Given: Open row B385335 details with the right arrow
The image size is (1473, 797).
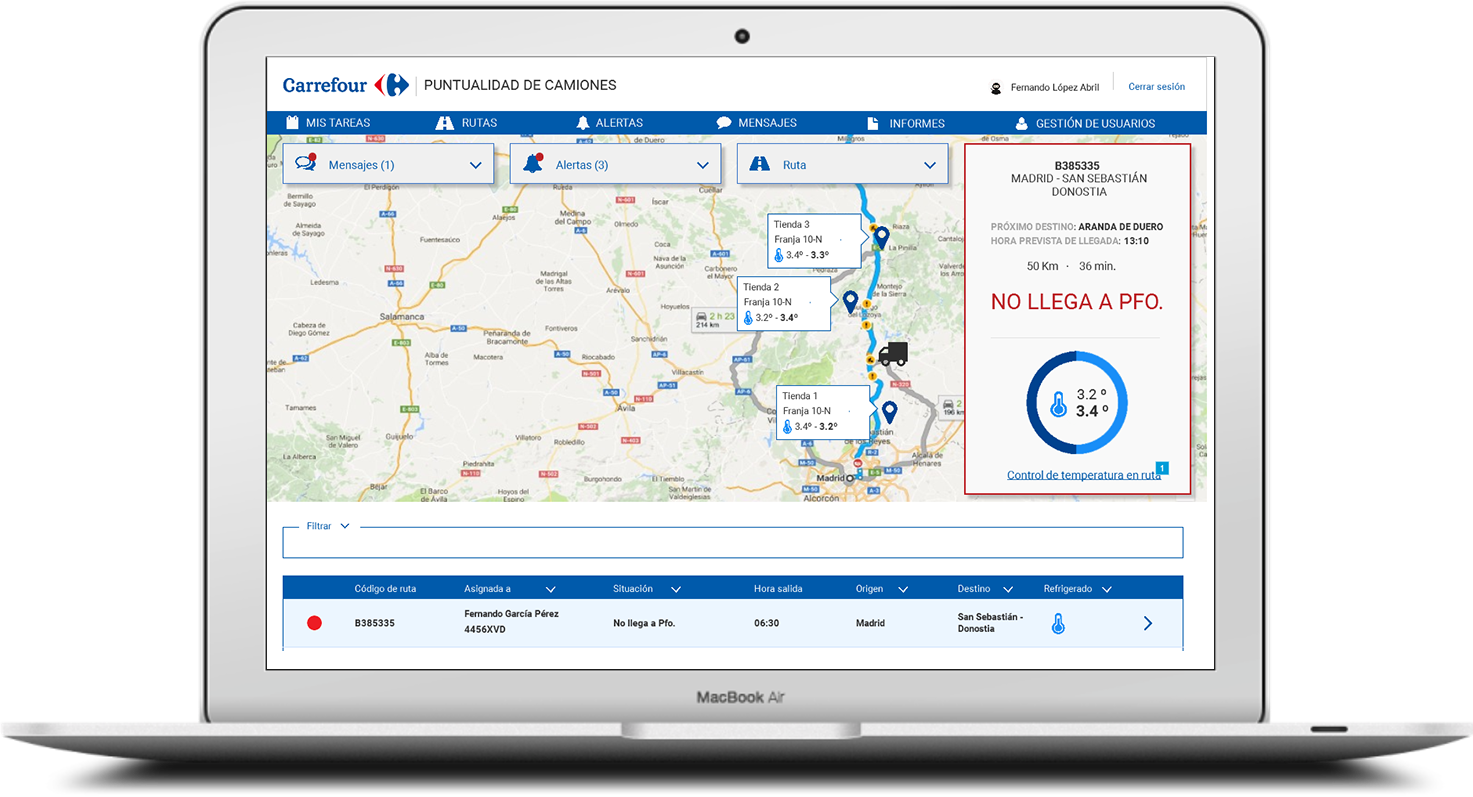Looking at the screenshot, I should pyautogui.click(x=1147, y=623).
